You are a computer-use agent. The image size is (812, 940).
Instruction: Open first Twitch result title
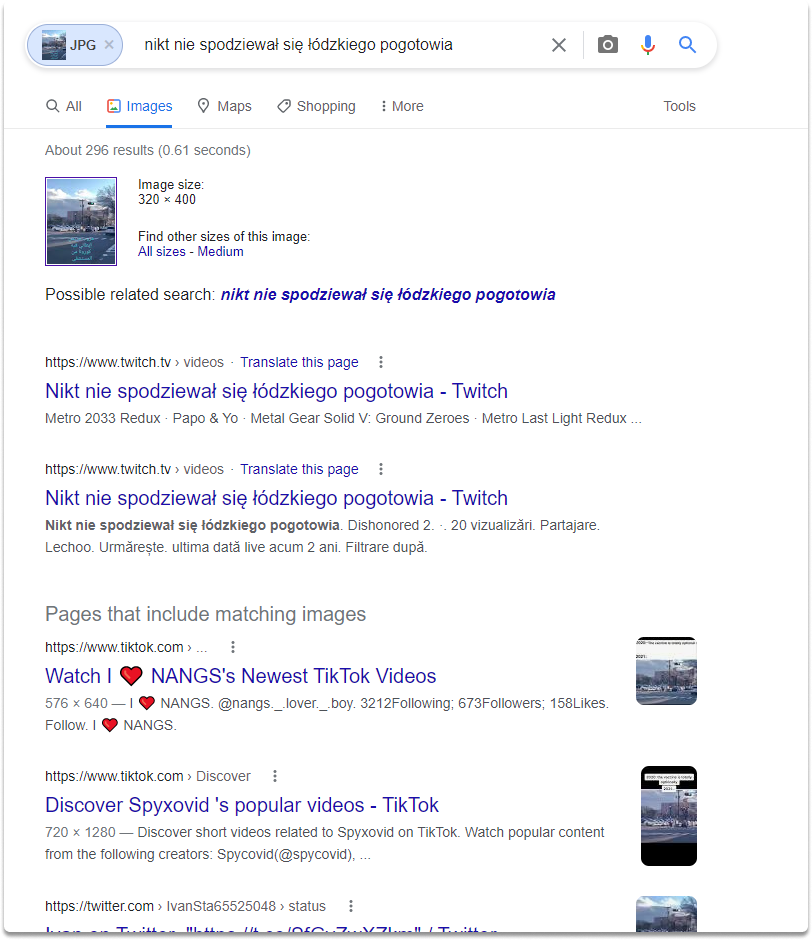[276, 391]
